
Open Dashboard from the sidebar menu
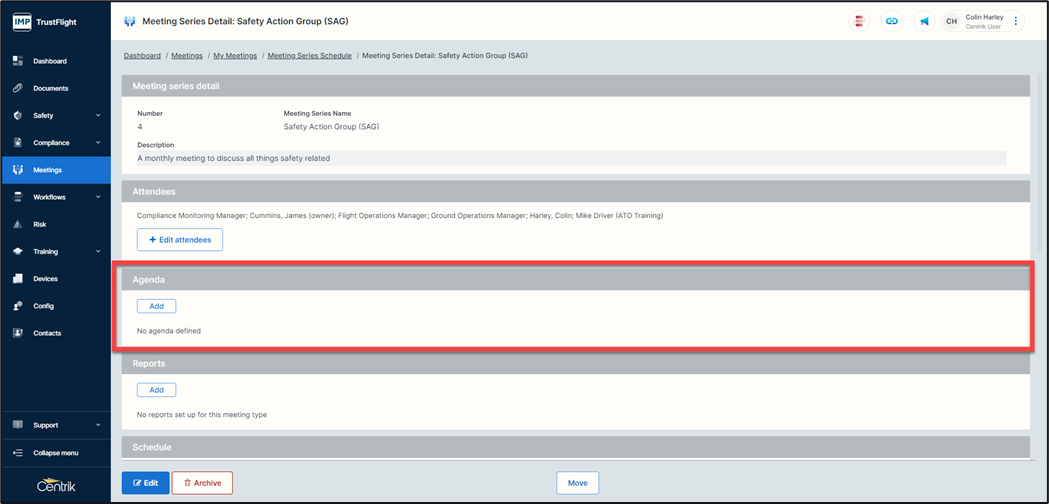[x=50, y=62]
